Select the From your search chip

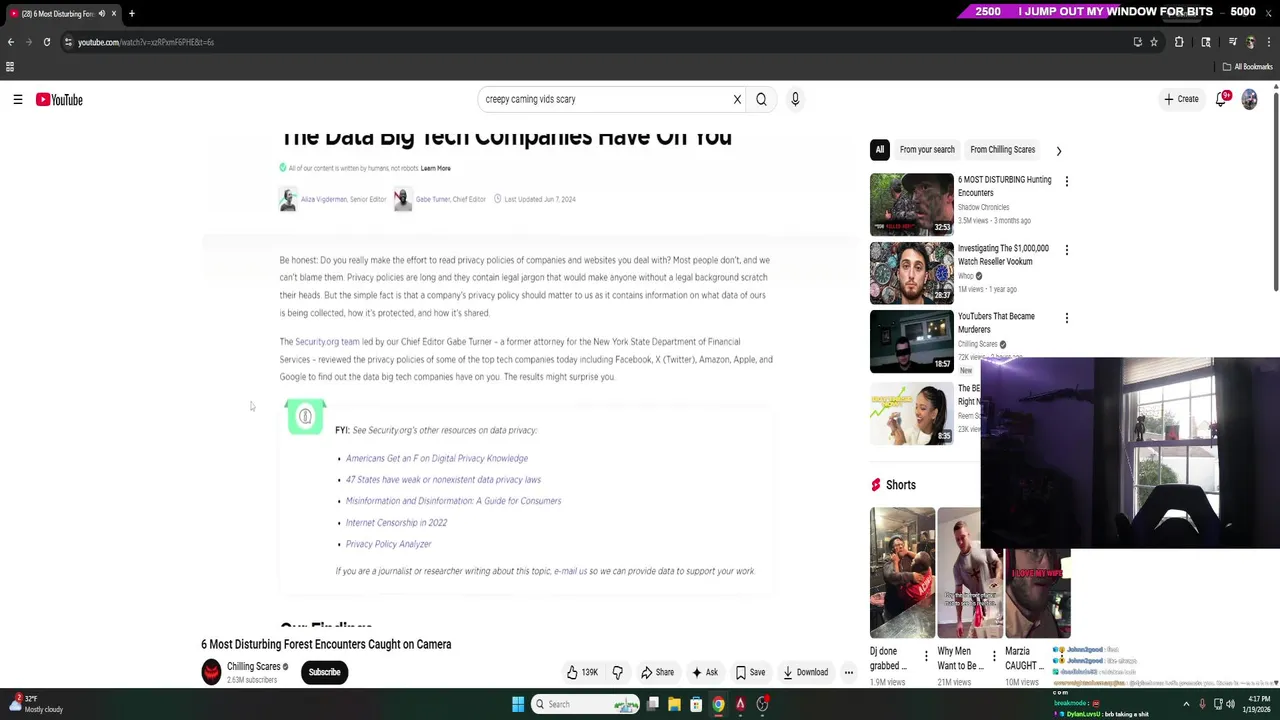click(927, 150)
